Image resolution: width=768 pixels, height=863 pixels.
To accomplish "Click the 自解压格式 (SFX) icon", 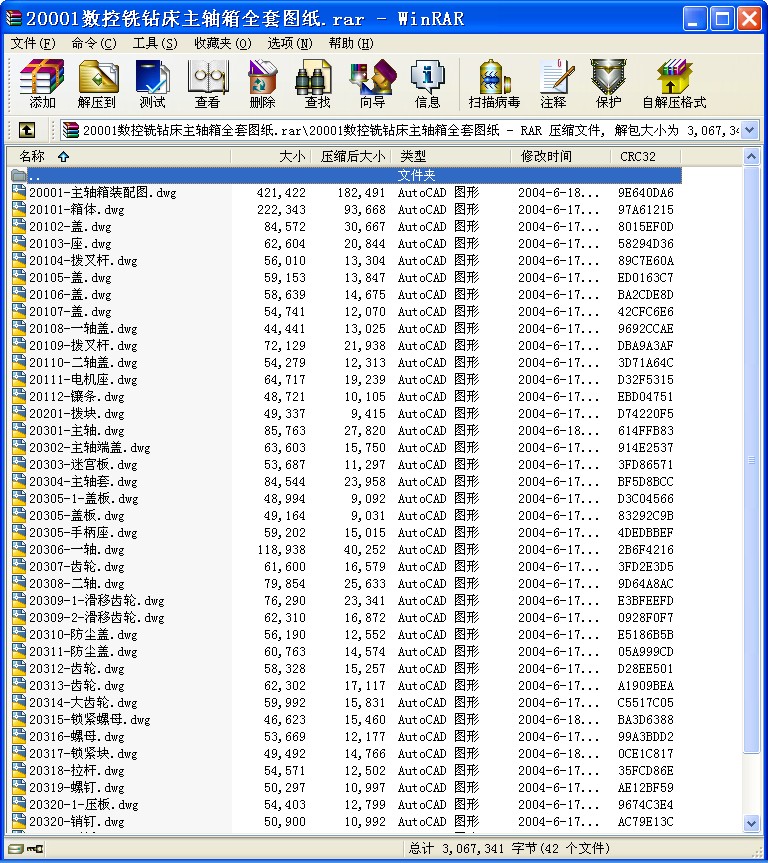I will (x=674, y=84).
